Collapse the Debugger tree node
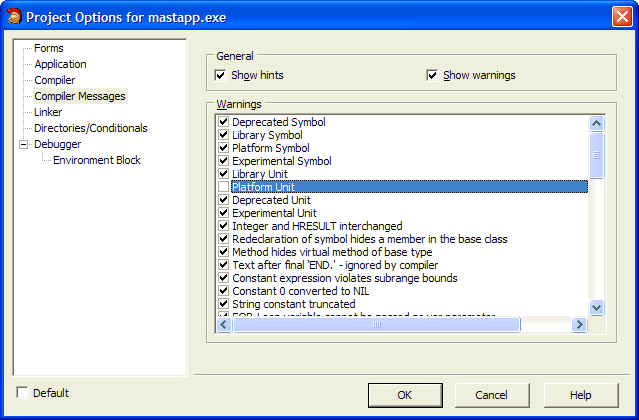This screenshot has width=639, height=420. click(24, 144)
